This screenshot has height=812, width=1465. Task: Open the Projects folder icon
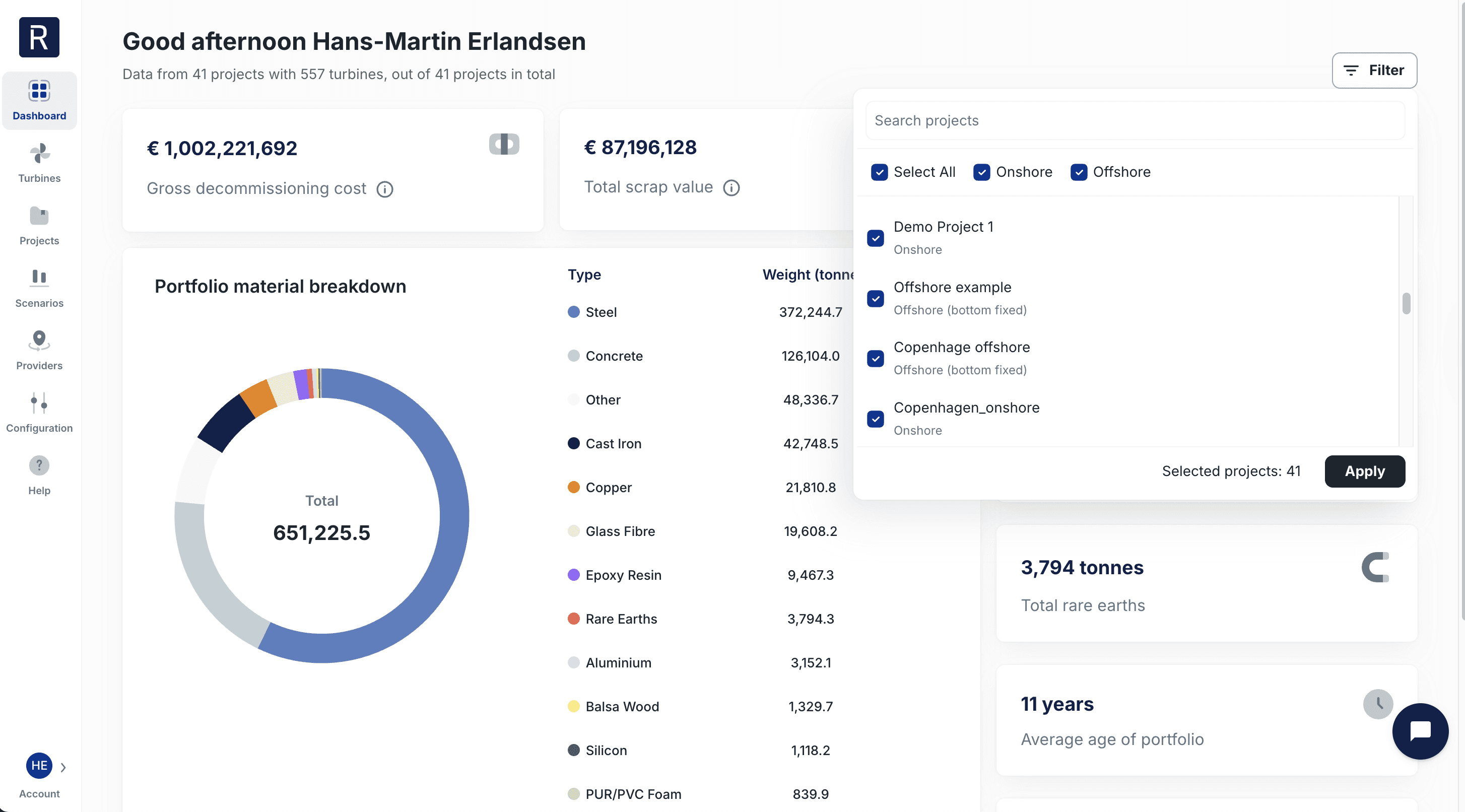[39, 216]
